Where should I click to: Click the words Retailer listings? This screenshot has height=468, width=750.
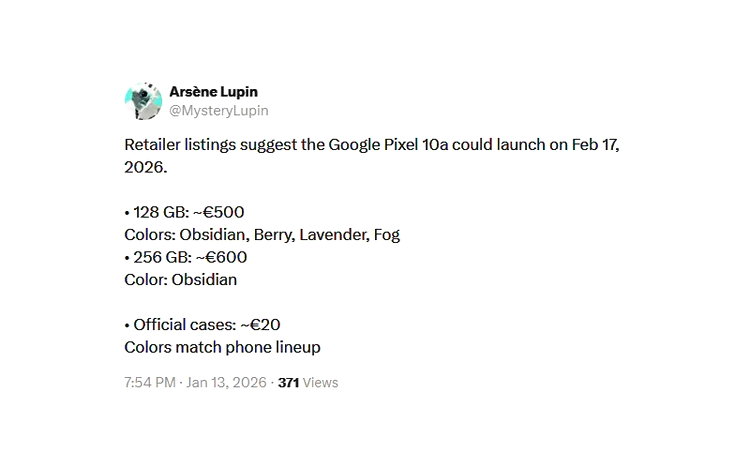pos(182,145)
